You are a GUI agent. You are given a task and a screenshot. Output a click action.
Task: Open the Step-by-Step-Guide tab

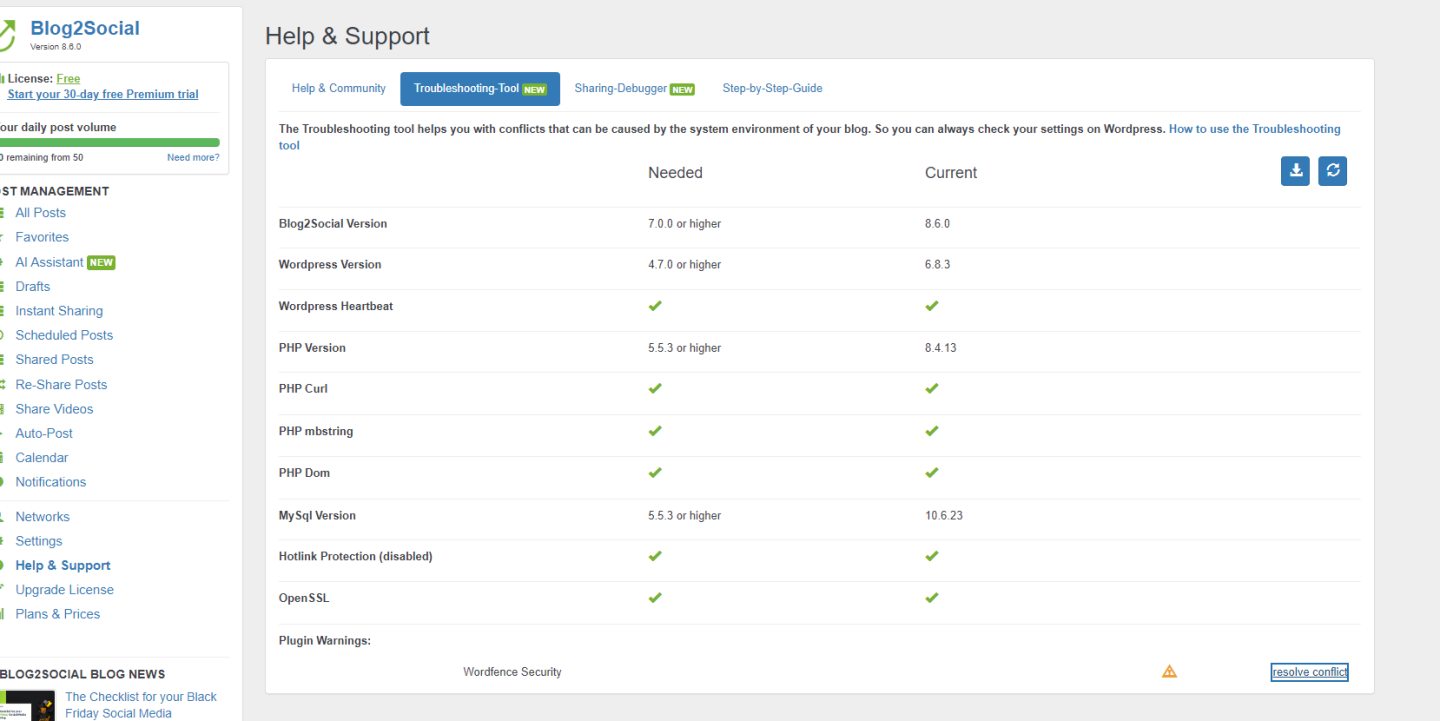(772, 88)
